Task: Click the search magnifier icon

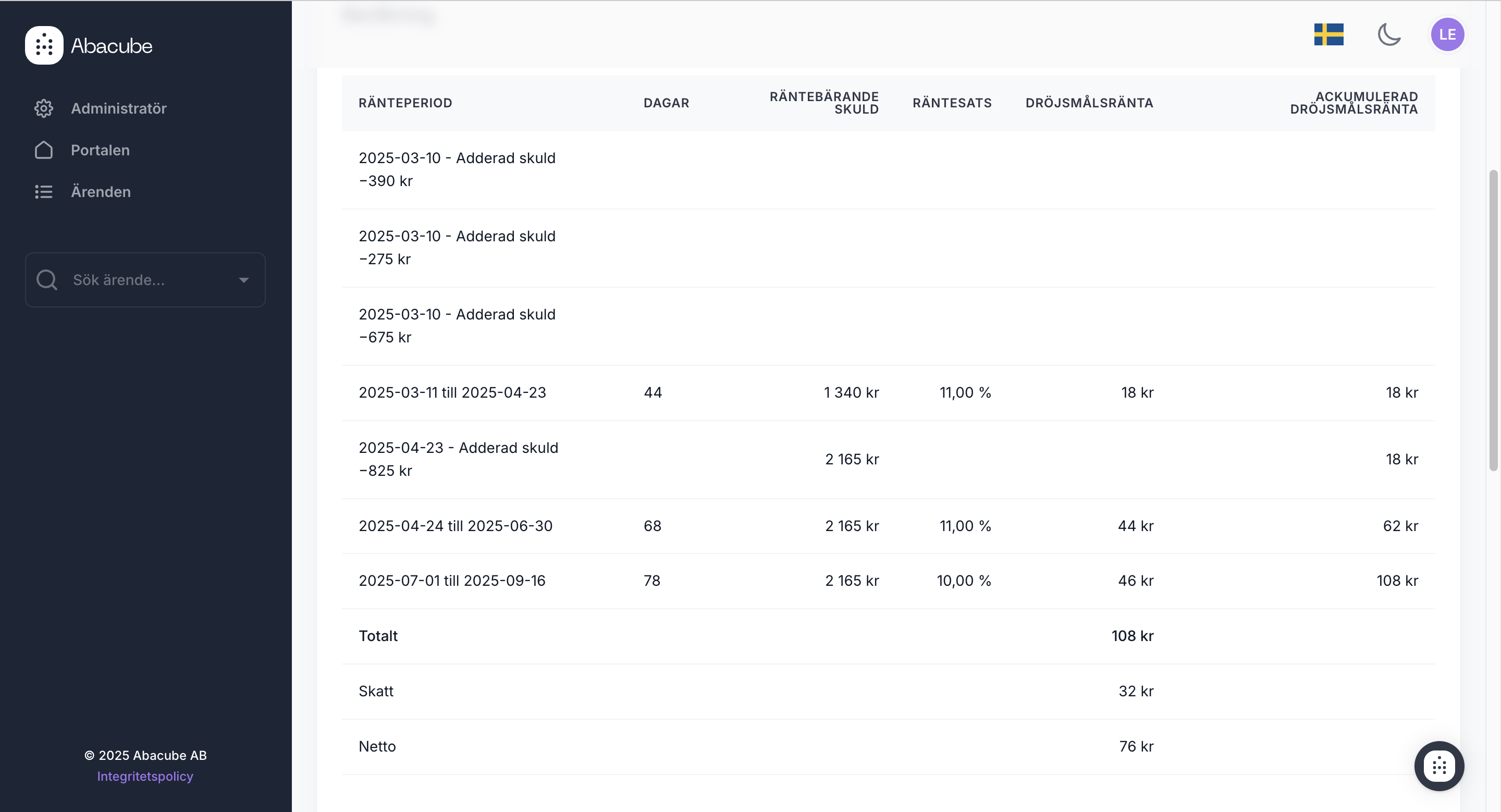Action: pos(46,280)
